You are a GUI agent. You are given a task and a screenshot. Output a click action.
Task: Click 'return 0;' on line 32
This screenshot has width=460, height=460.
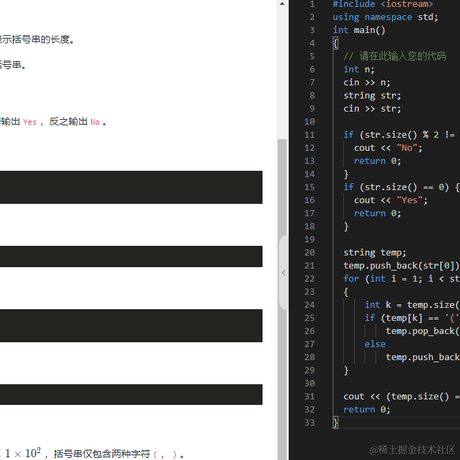[367, 409]
